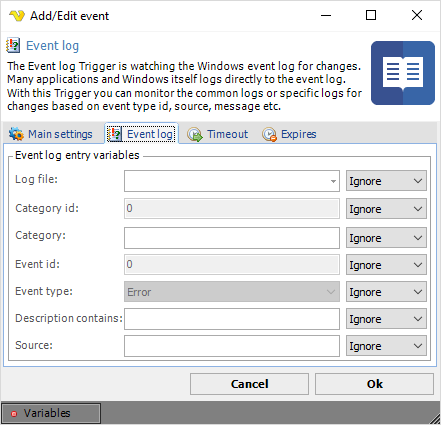Viewport: 441px width, 425px height.
Task: Click the Event log header notebook icon
Action: [13, 46]
